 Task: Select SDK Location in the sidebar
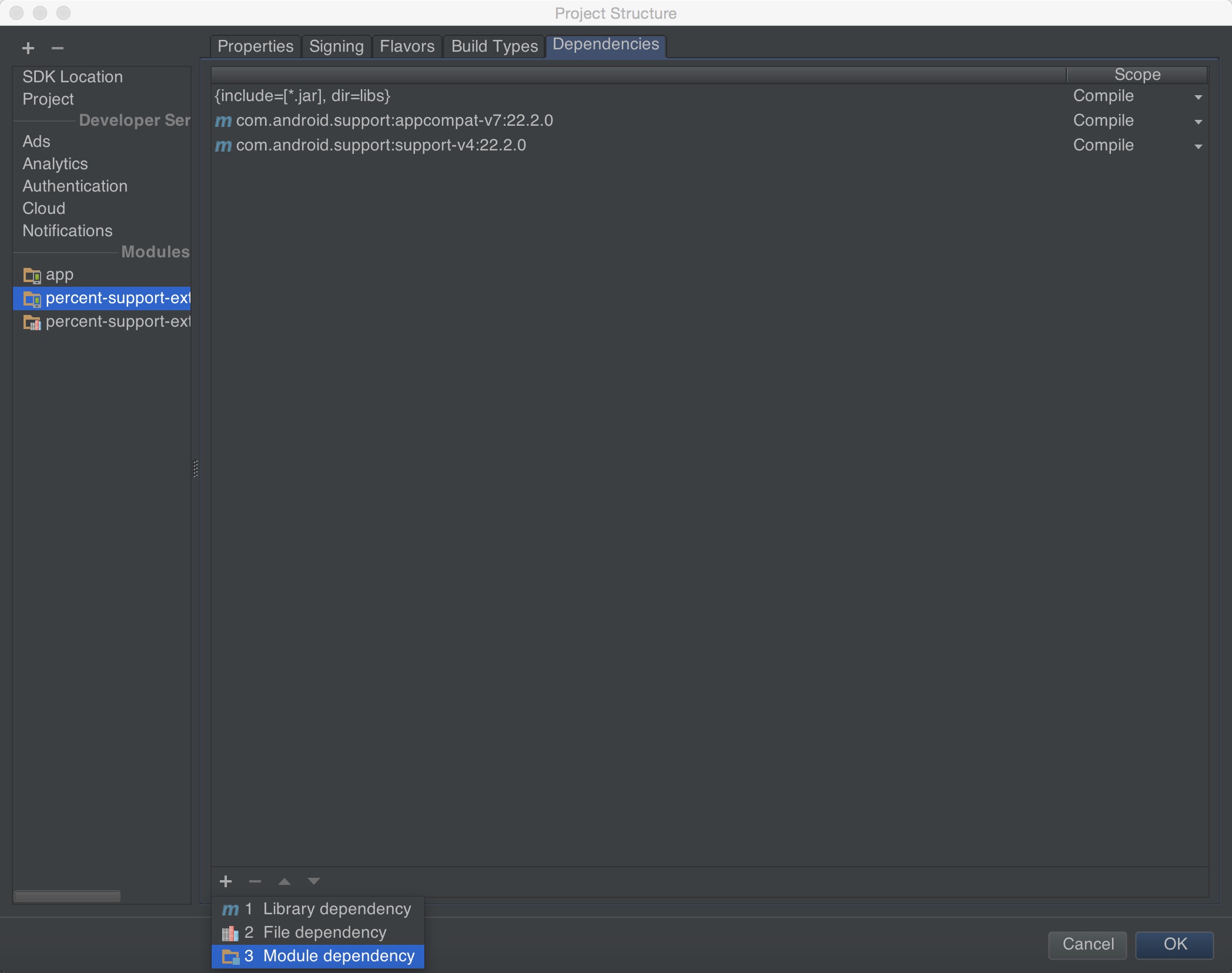[x=72, y=77]
